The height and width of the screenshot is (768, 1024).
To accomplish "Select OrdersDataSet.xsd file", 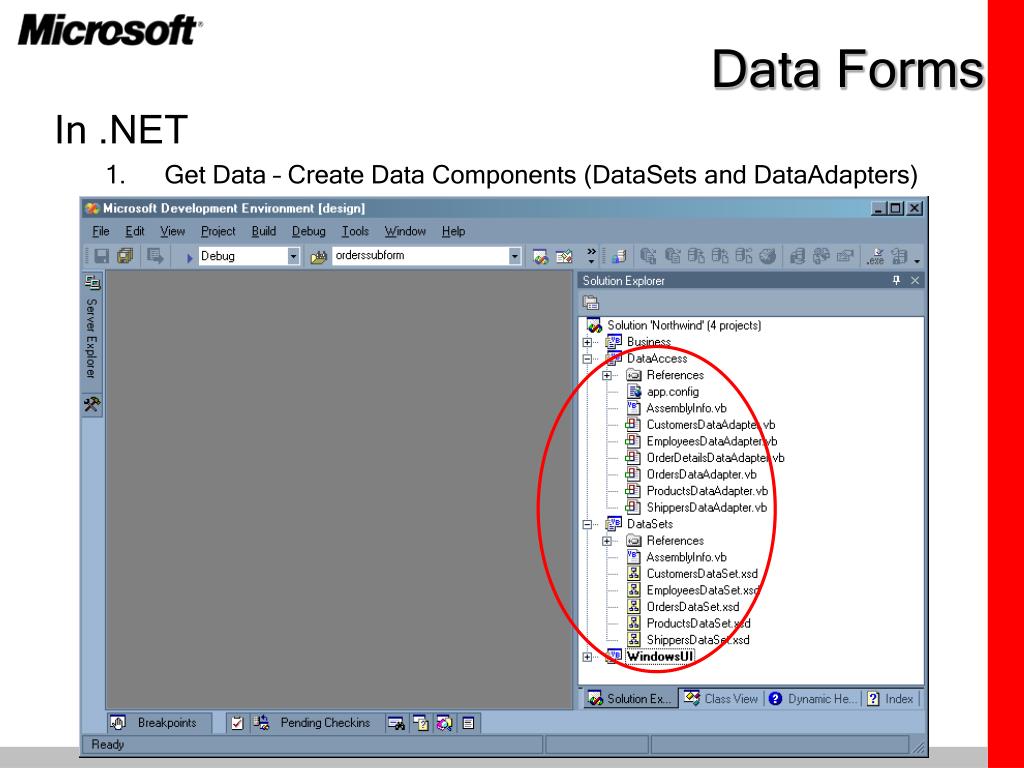I will coord(693,607).
